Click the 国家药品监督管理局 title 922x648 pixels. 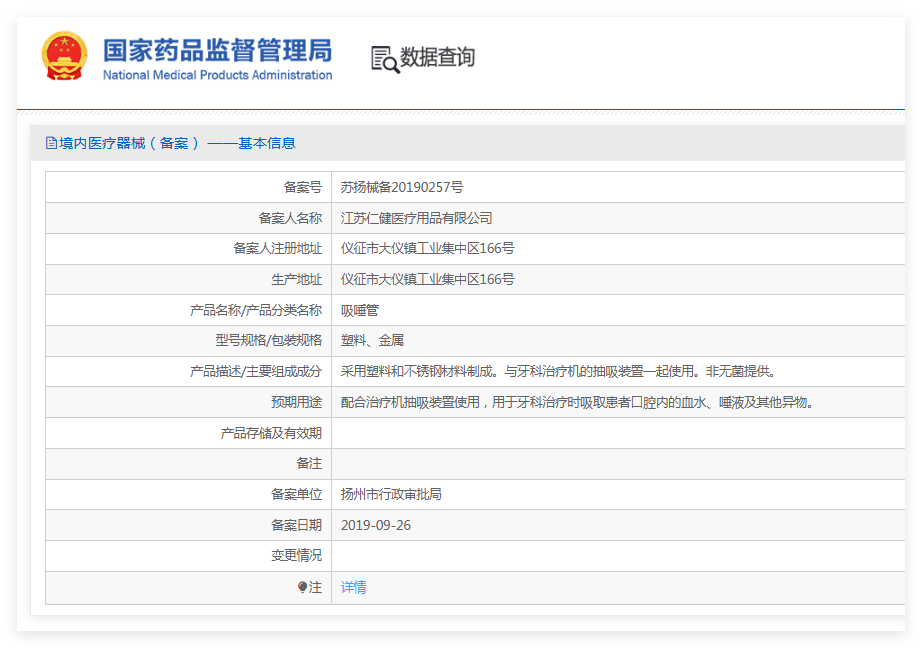pos(218,51)
